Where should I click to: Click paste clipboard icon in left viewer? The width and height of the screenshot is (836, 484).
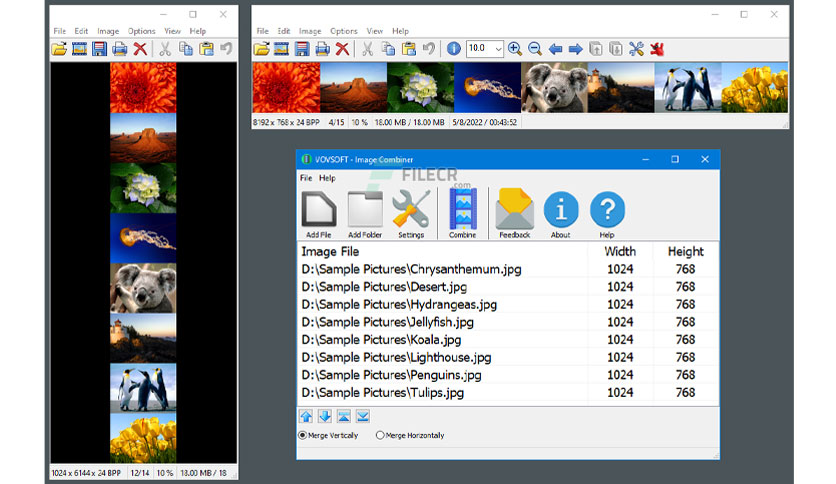pyautogui.click(x=206, y=49)
